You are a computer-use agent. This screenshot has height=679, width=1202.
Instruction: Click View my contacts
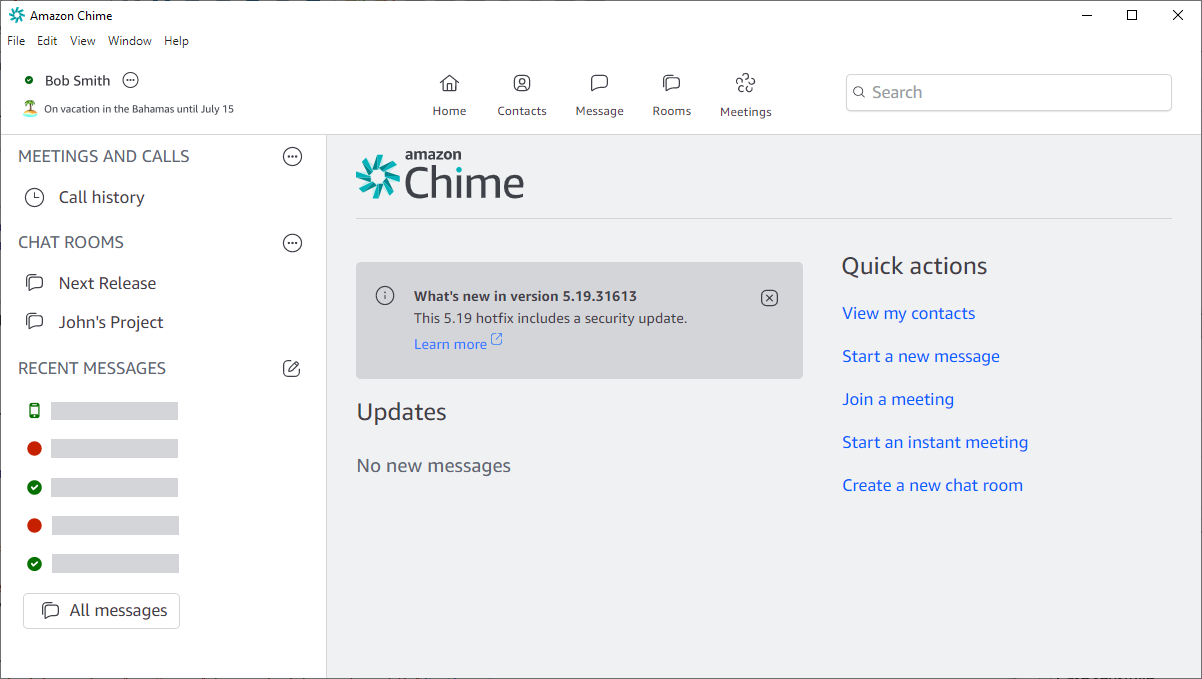pyautogui.click(x=908, y=313)
